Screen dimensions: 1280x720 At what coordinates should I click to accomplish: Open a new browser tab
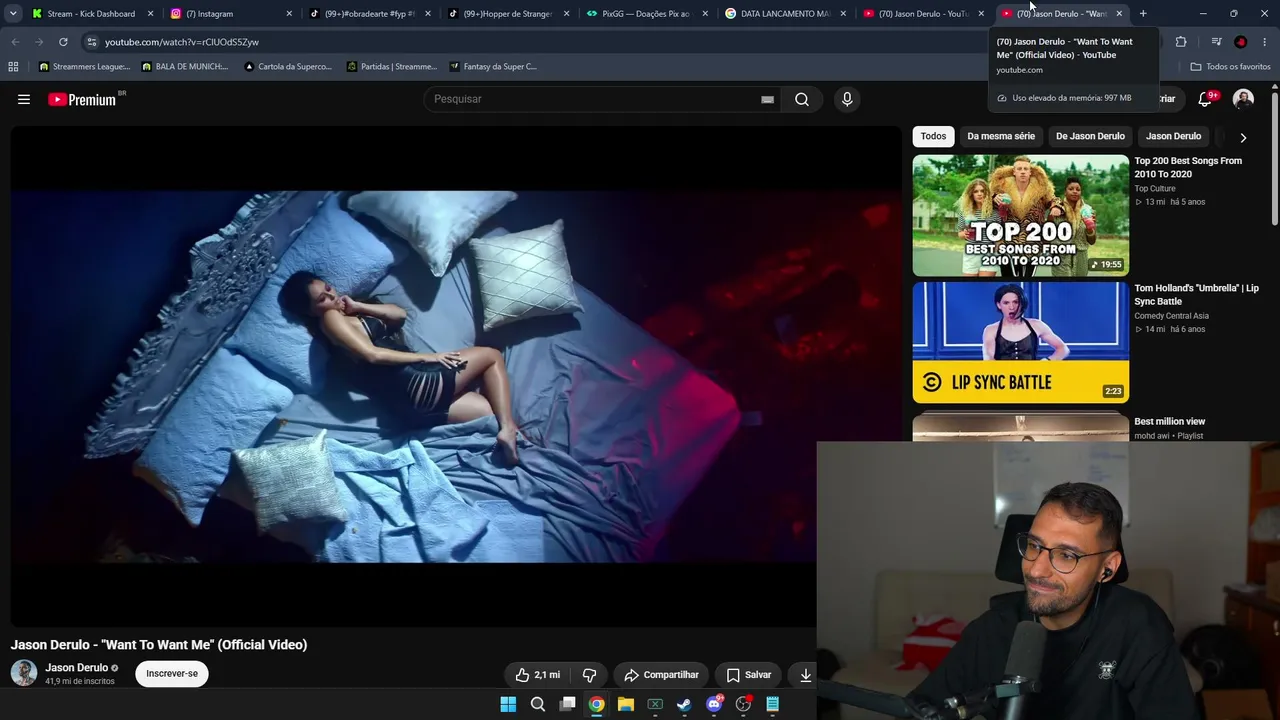point(1143,14)
